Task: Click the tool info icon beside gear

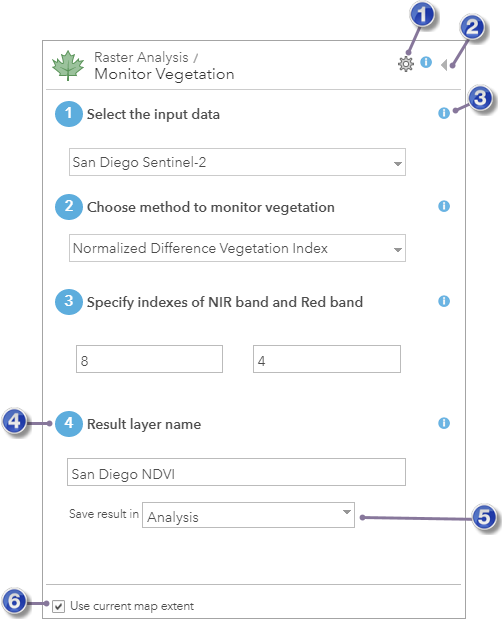Action: tap(426, 62)
